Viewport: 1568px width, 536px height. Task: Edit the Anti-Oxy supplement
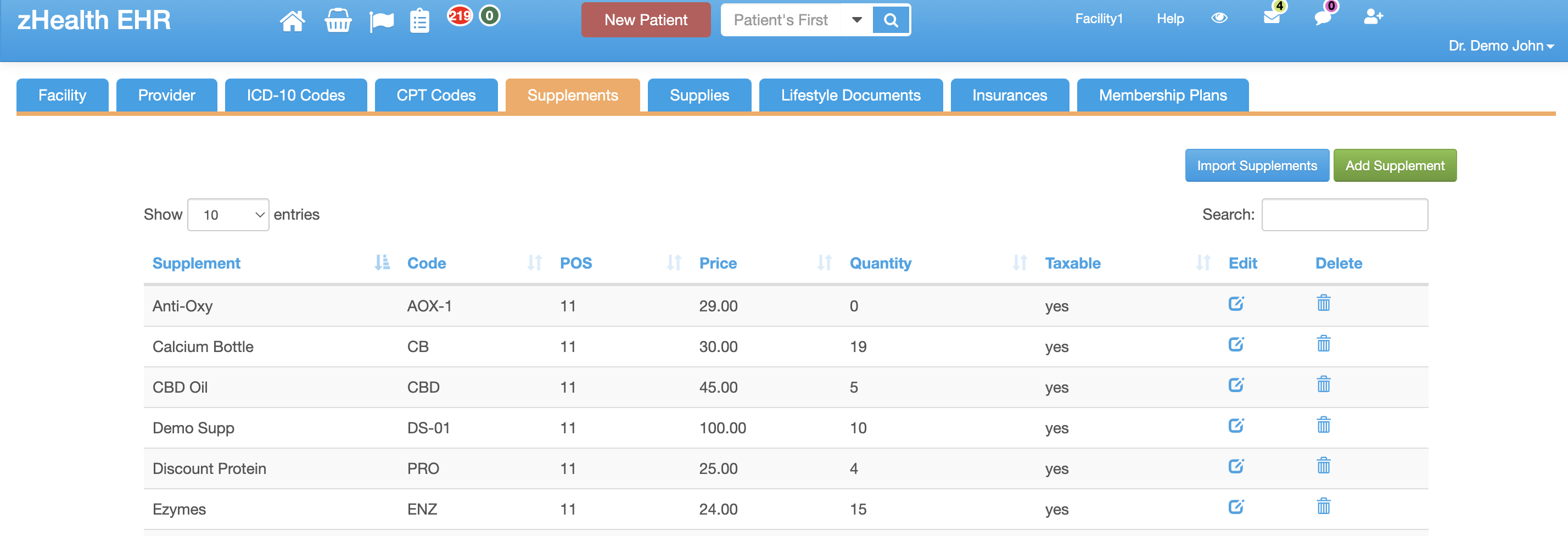[x=1236, y=303]
